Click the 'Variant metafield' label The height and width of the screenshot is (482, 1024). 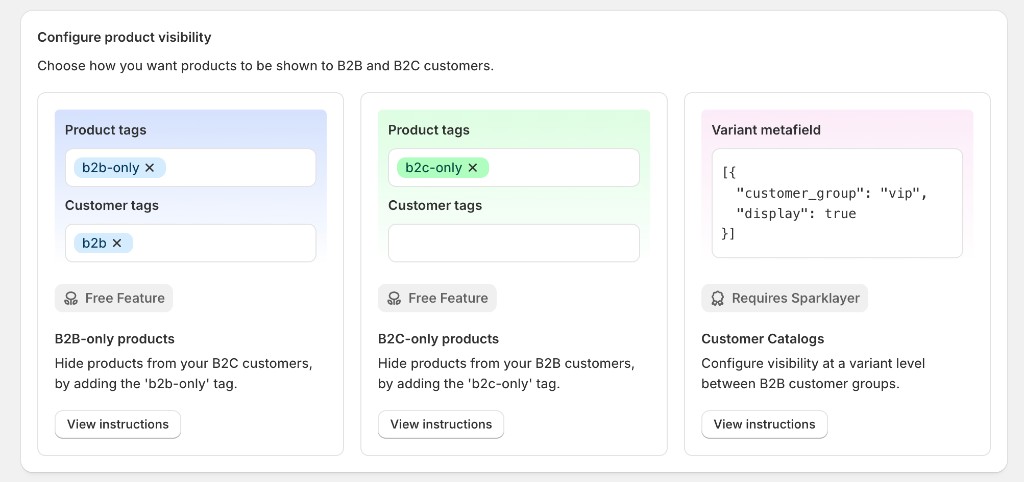(x=766, y=130)
